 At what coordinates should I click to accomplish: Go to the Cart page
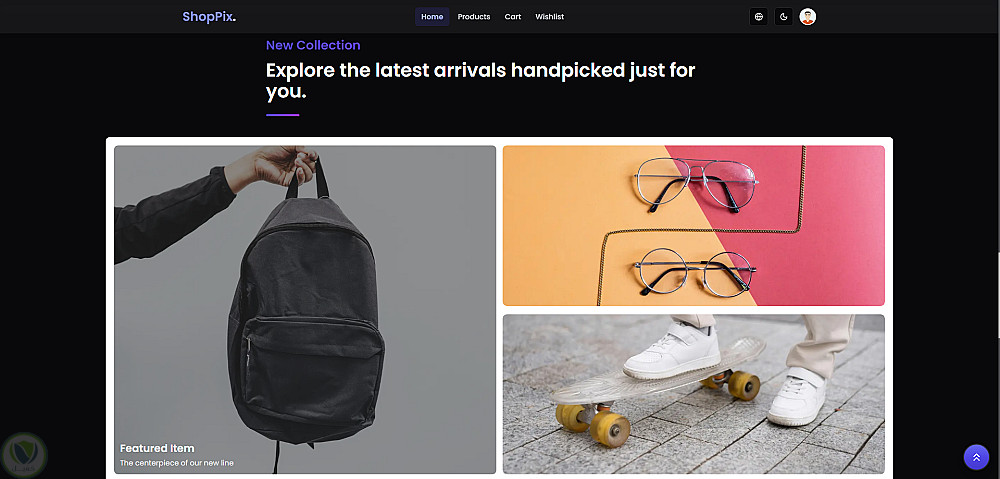[x=513, y=17]
